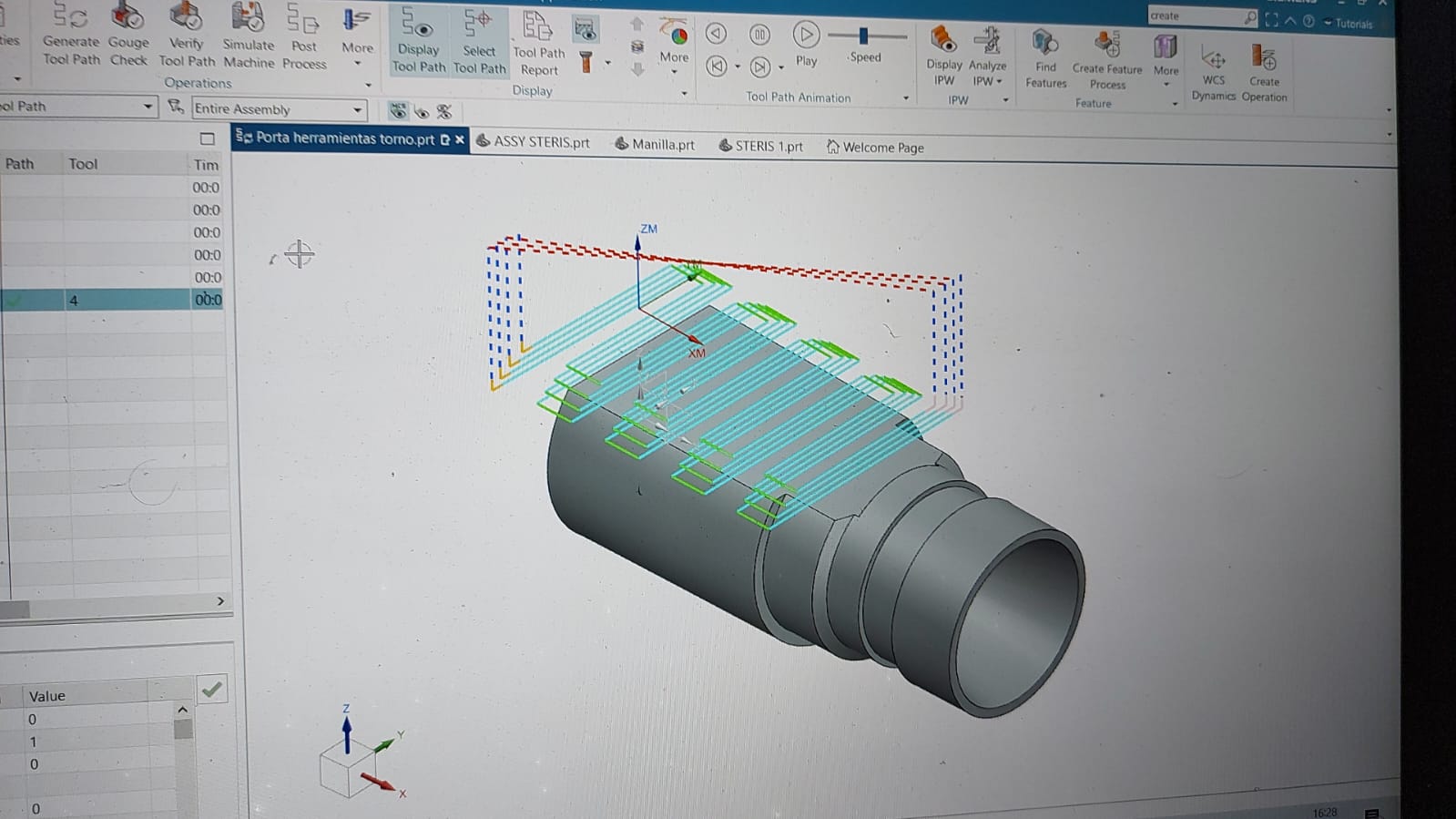Switch to STERIS 1.prt tab
This screenshot has width=1456, height=819.
[x=761, y=146]
